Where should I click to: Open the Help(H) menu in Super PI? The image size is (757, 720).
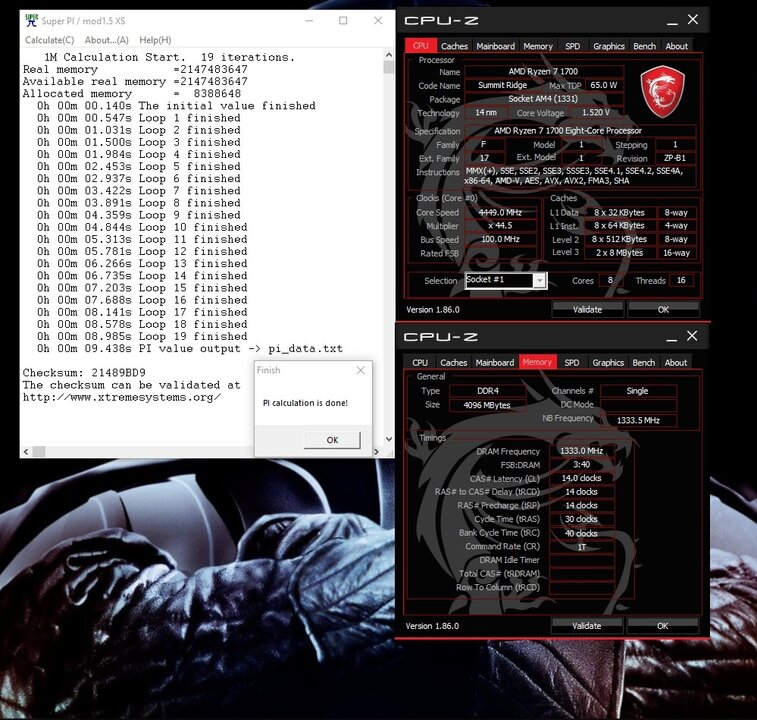click(155, 40)
